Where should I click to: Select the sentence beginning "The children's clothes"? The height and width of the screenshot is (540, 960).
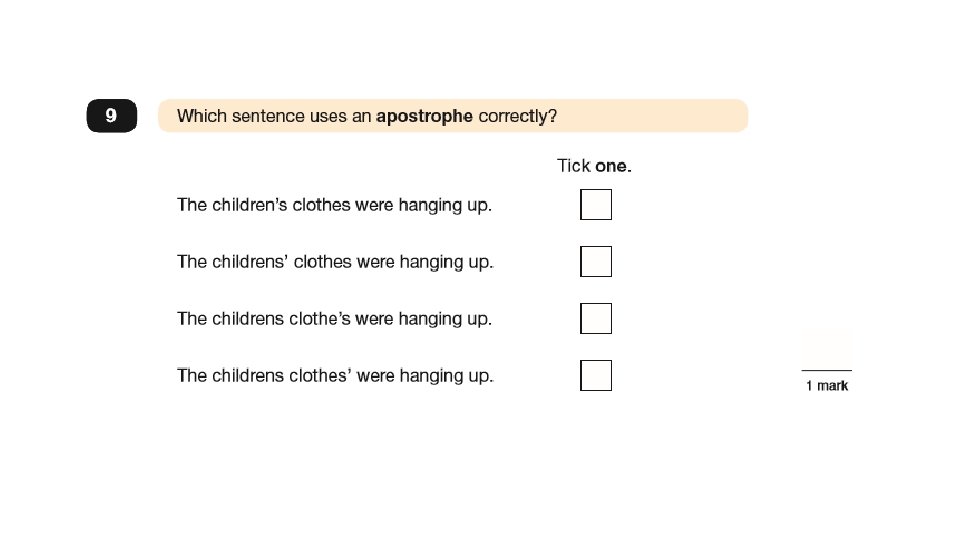coord(334,205)
